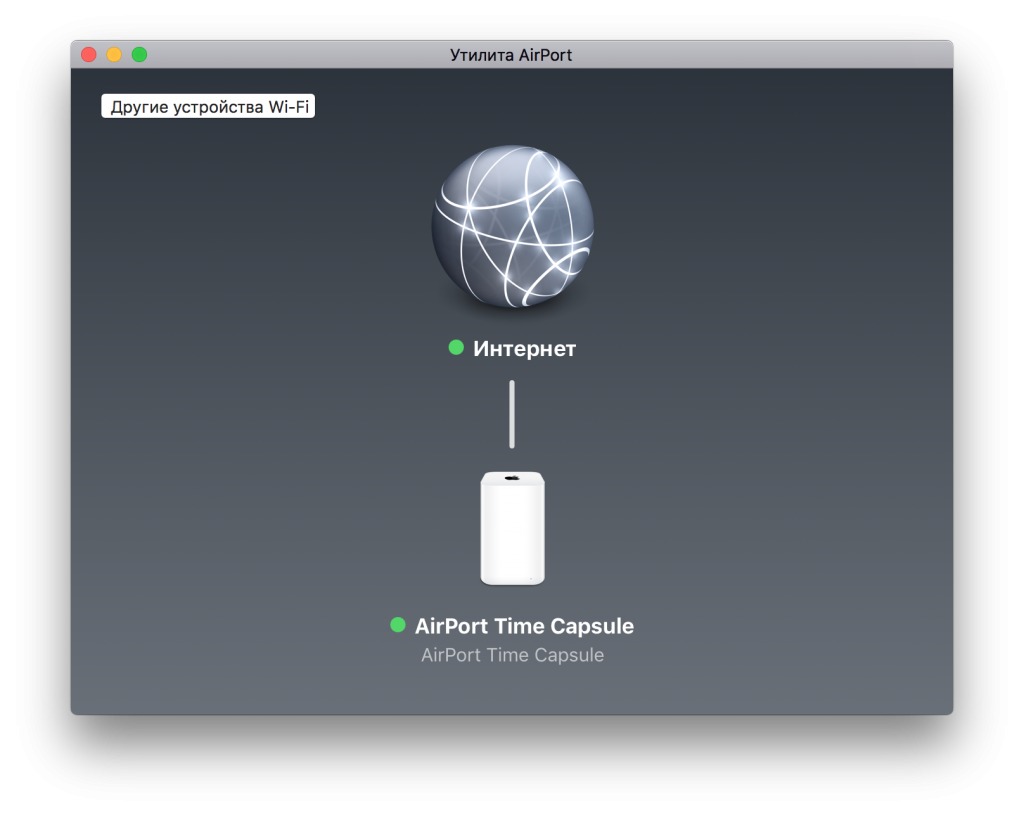Screen dimensions: 1024x816
Task: Click the green status dot beside AirPort Time Capsule
Action: click(x=398, y=625)
